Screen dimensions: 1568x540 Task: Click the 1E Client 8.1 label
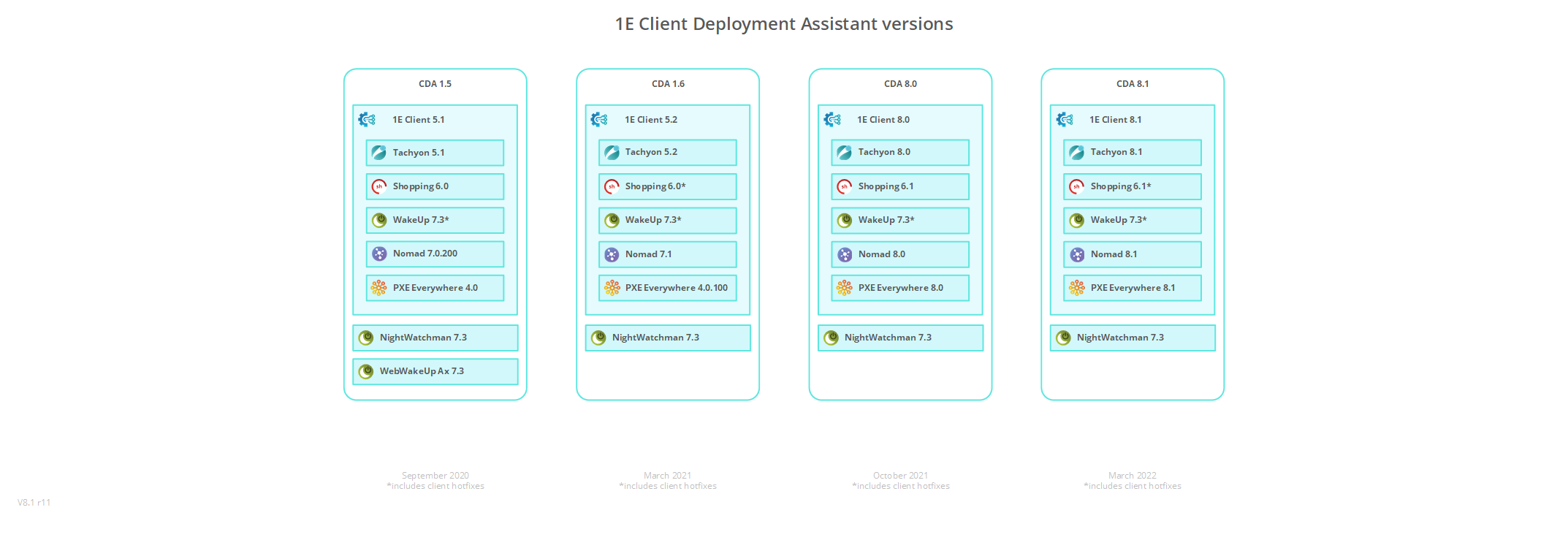point(1115,120)
